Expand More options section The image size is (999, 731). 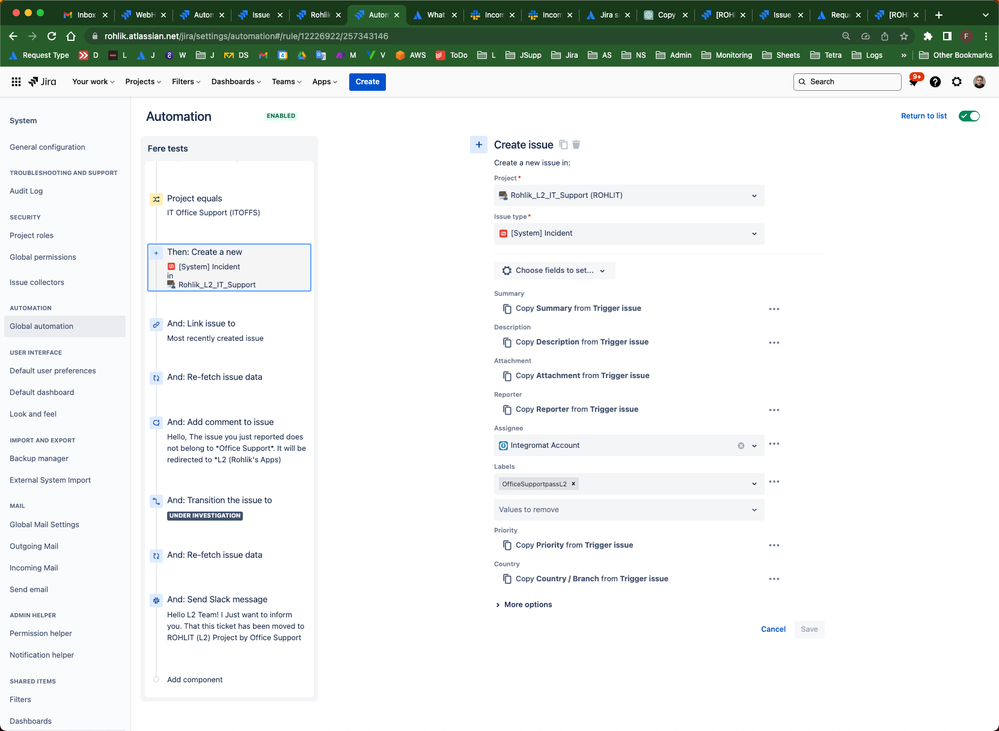point(524,605)
